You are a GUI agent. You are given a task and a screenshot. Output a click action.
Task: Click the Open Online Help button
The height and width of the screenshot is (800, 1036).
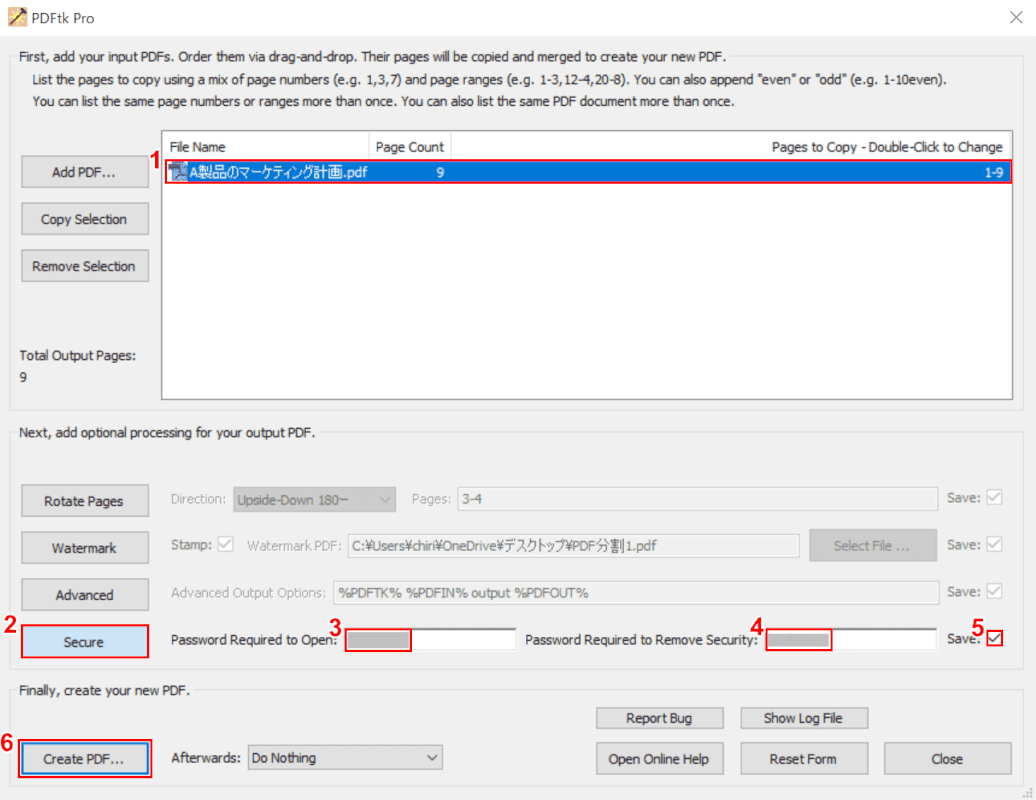pos(659,759)
